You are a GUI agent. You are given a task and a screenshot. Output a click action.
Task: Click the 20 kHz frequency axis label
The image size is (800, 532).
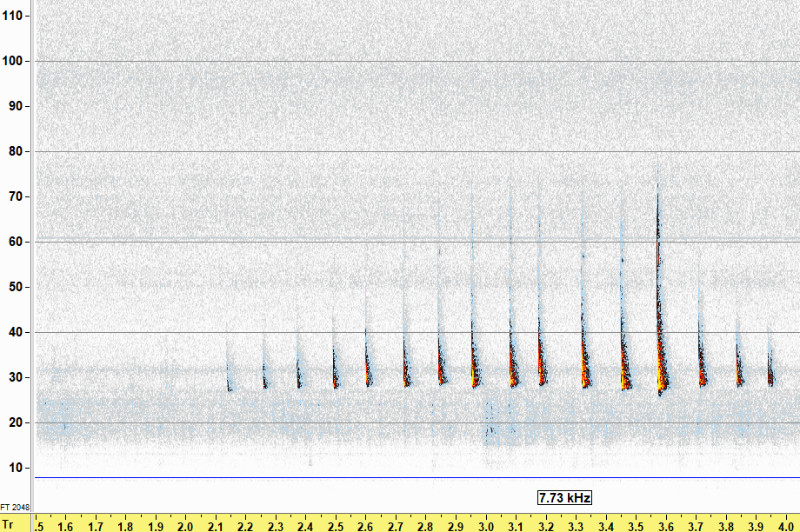pos(15,422)
